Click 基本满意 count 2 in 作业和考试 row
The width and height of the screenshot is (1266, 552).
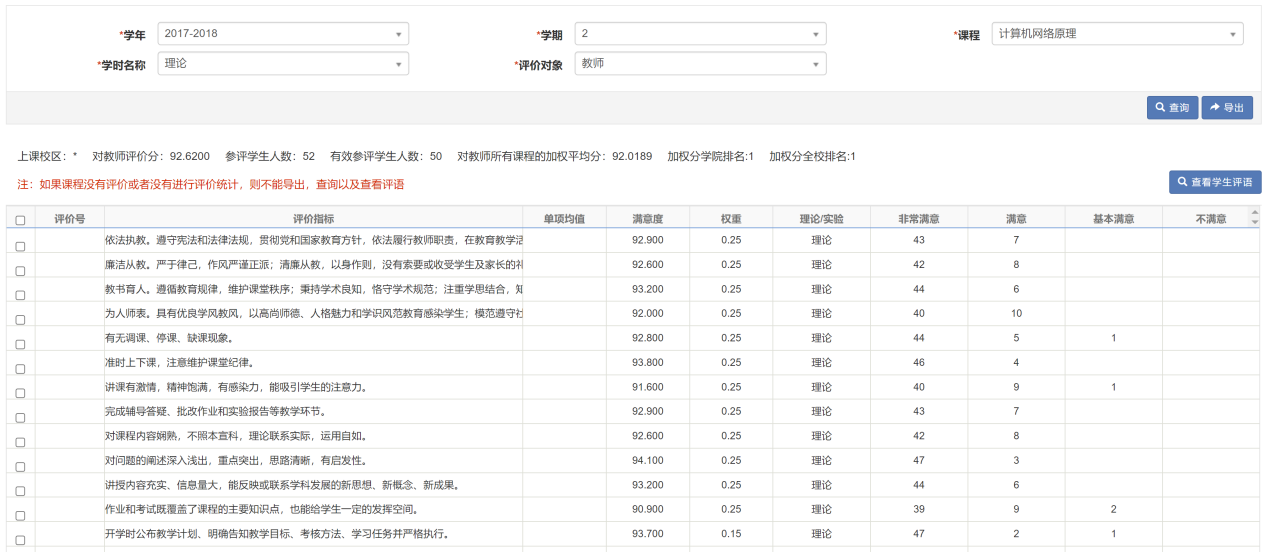click(1113, 510)
